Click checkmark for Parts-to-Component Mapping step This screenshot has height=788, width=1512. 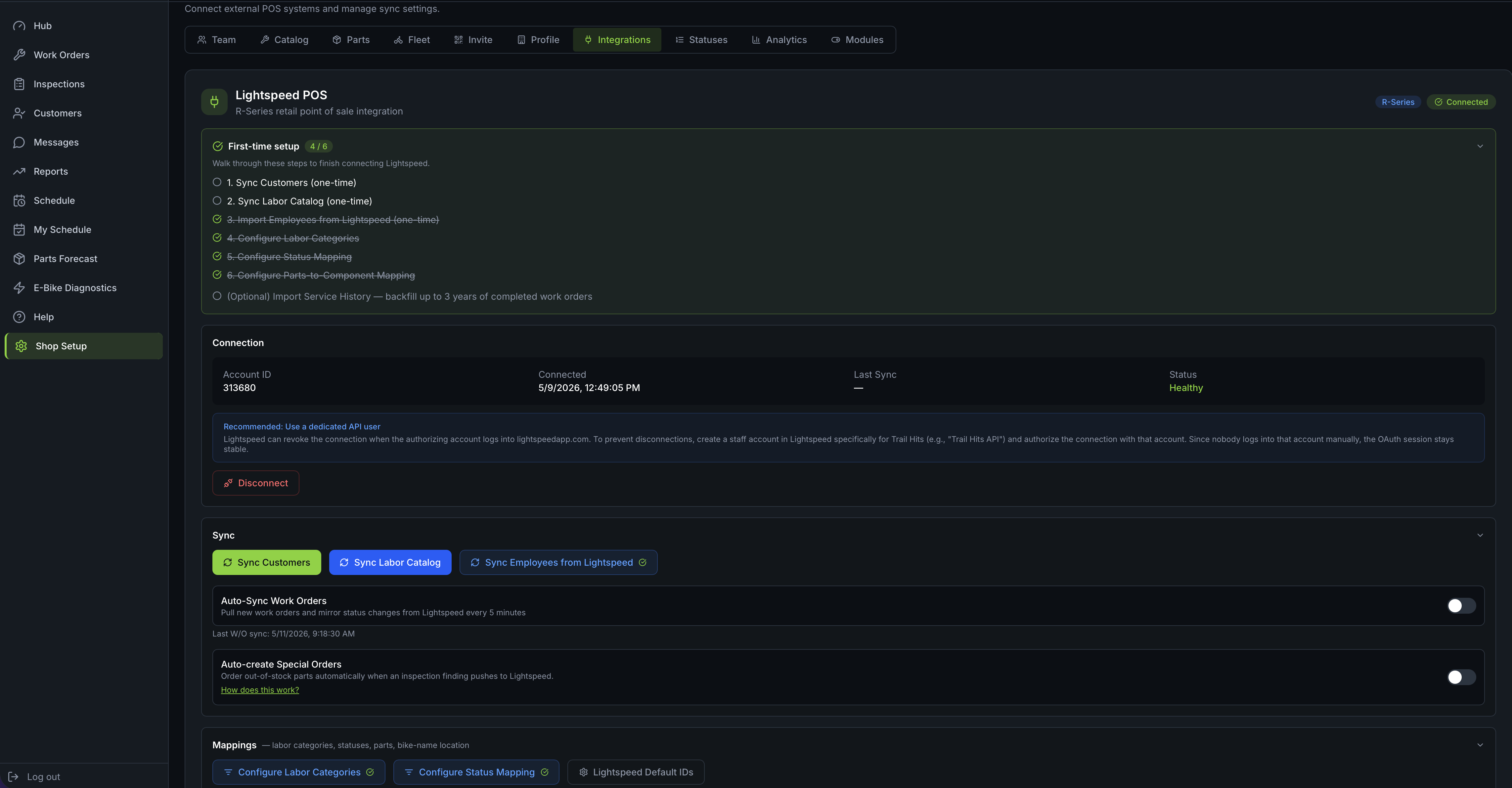pyautogui.click(x=217, y=275)
